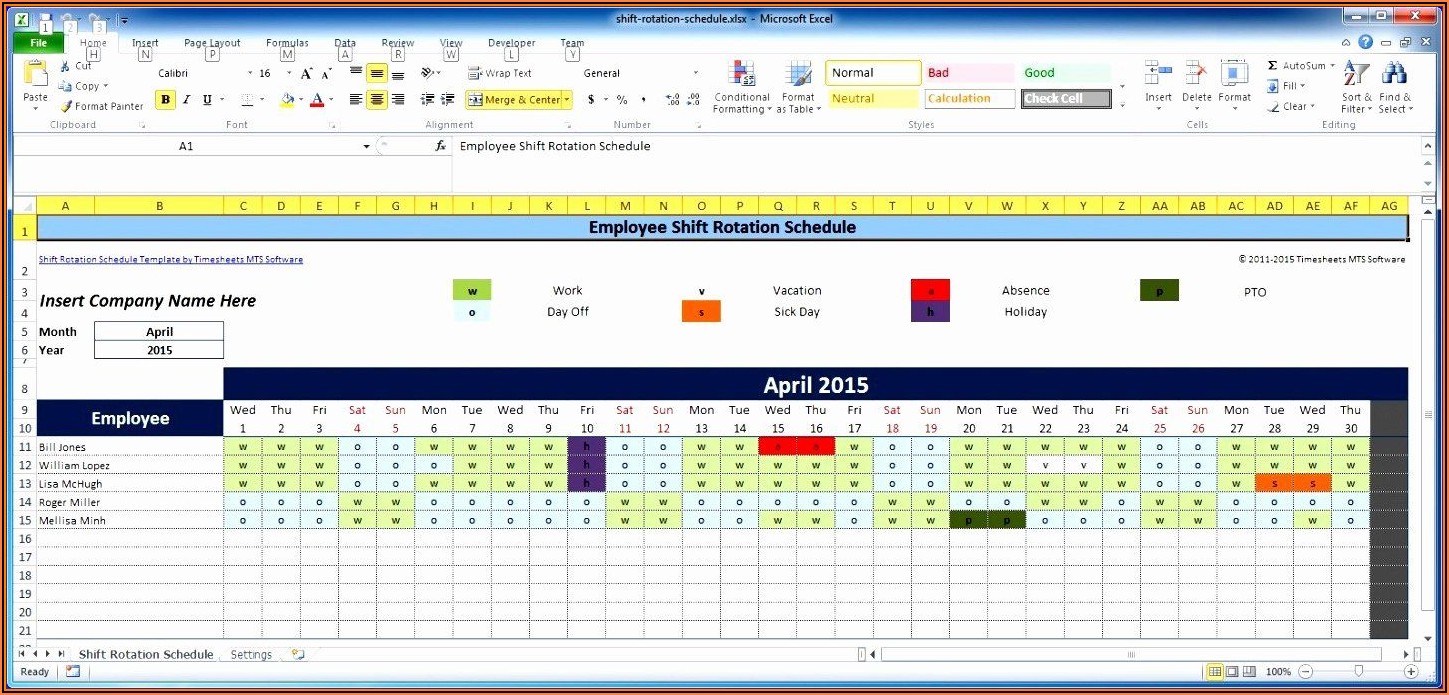Image resolution: width=1449 pixels, height=695 pixels.
Task: Open Conditional Formatting menu
Action: tap(742, 87)
